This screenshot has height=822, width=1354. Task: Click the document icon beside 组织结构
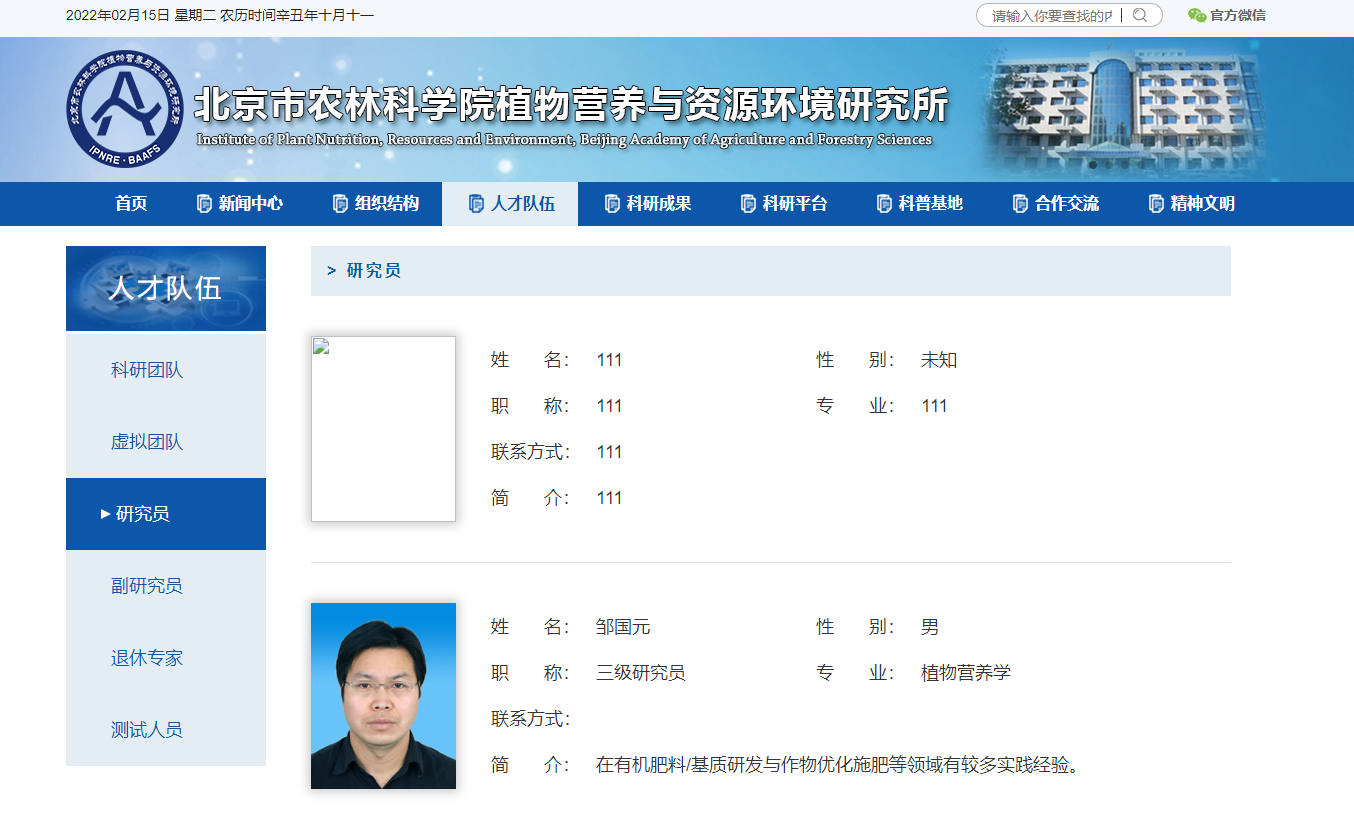[x=341, y=204]
